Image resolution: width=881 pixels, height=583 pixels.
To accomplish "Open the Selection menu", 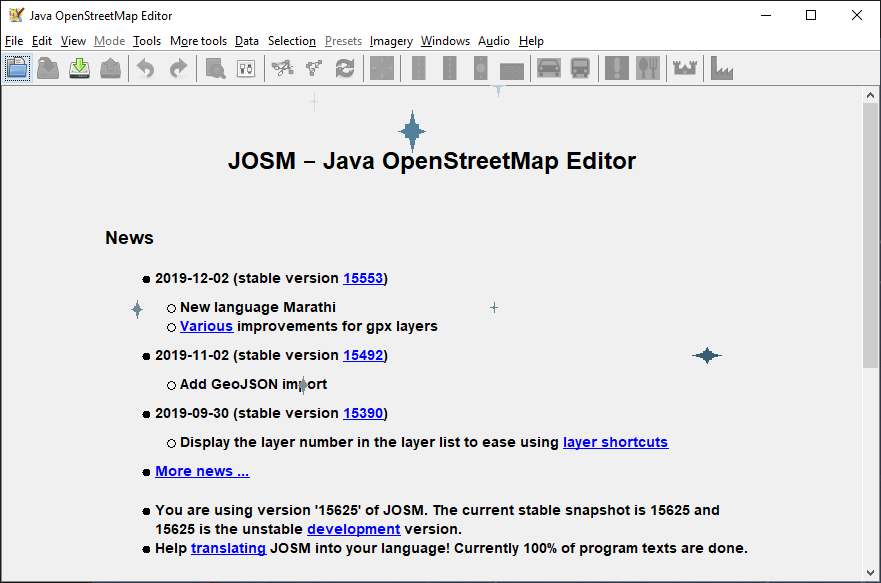I will [x=292, y=41].
